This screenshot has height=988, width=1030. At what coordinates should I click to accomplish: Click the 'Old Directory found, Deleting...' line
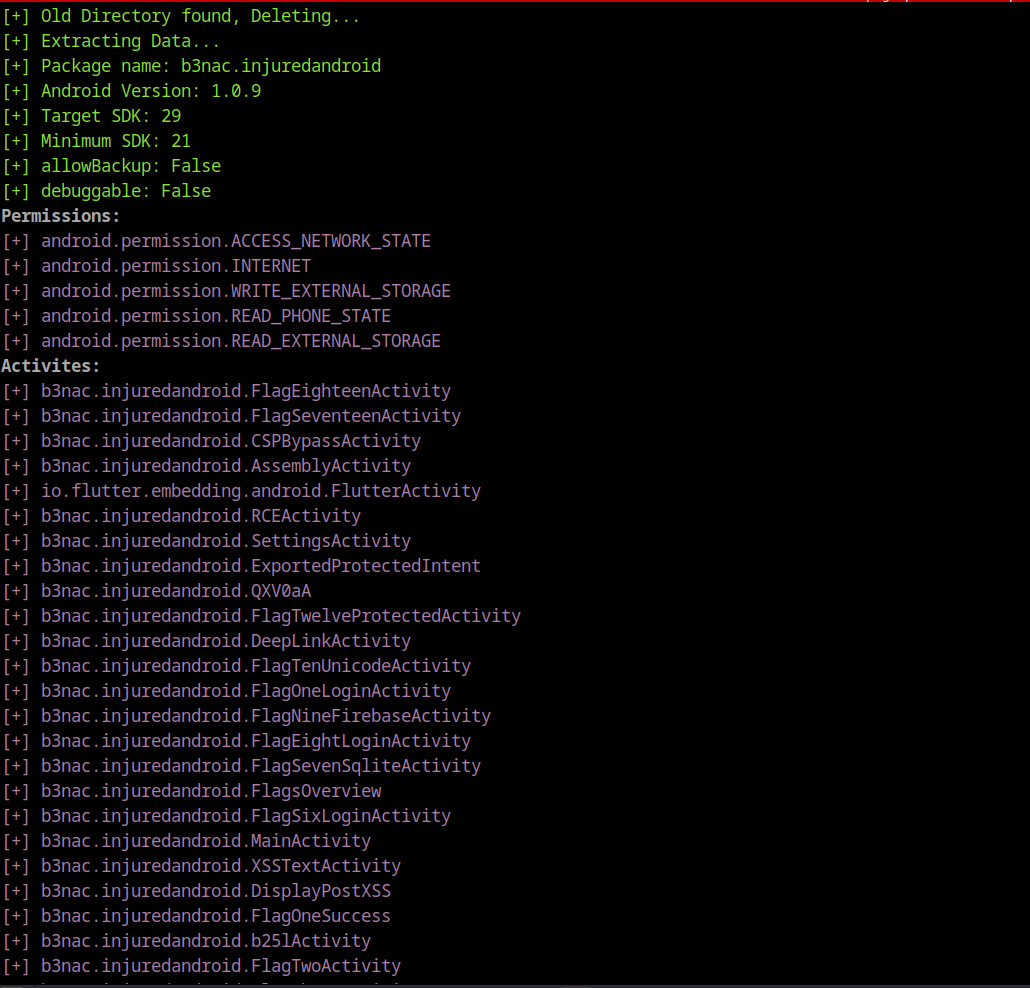[181, 16]
